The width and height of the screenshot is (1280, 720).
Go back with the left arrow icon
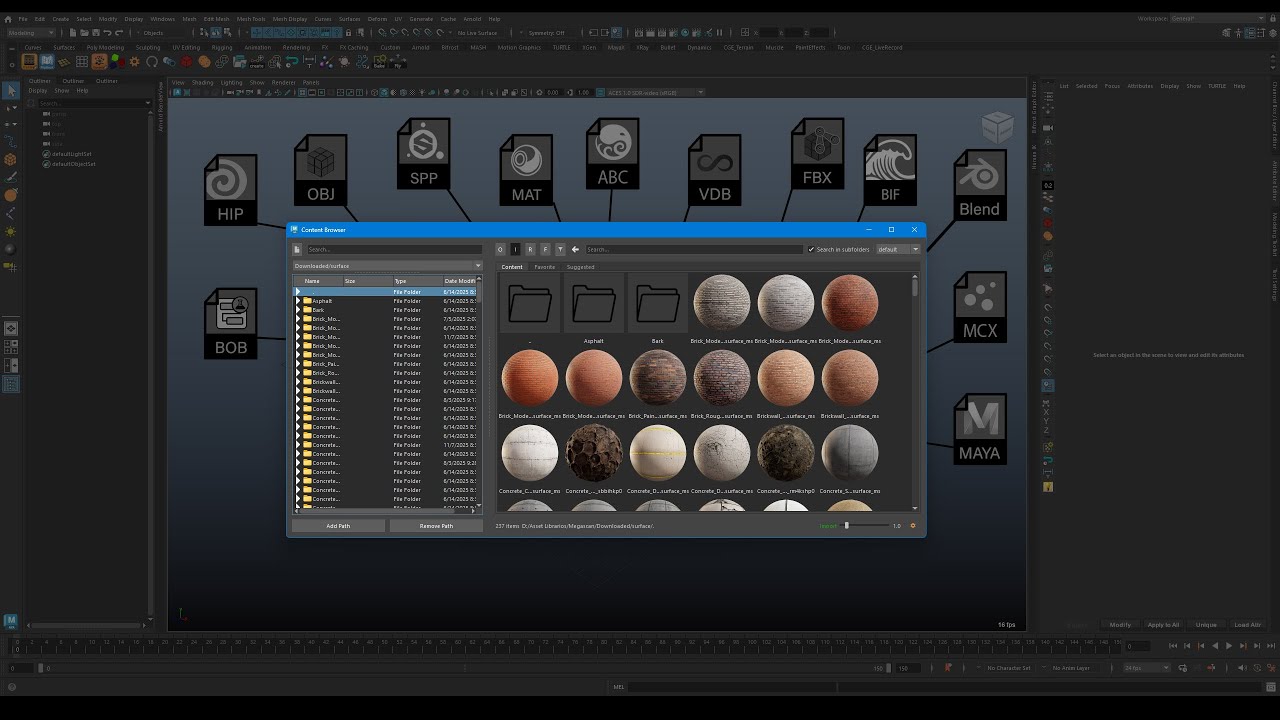(x=575, y=249)
